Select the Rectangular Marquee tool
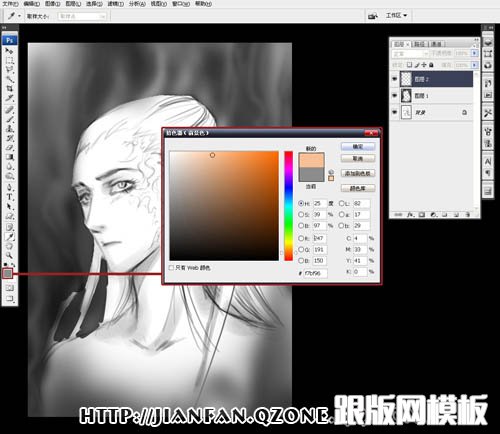 click(x=9, y=60)
